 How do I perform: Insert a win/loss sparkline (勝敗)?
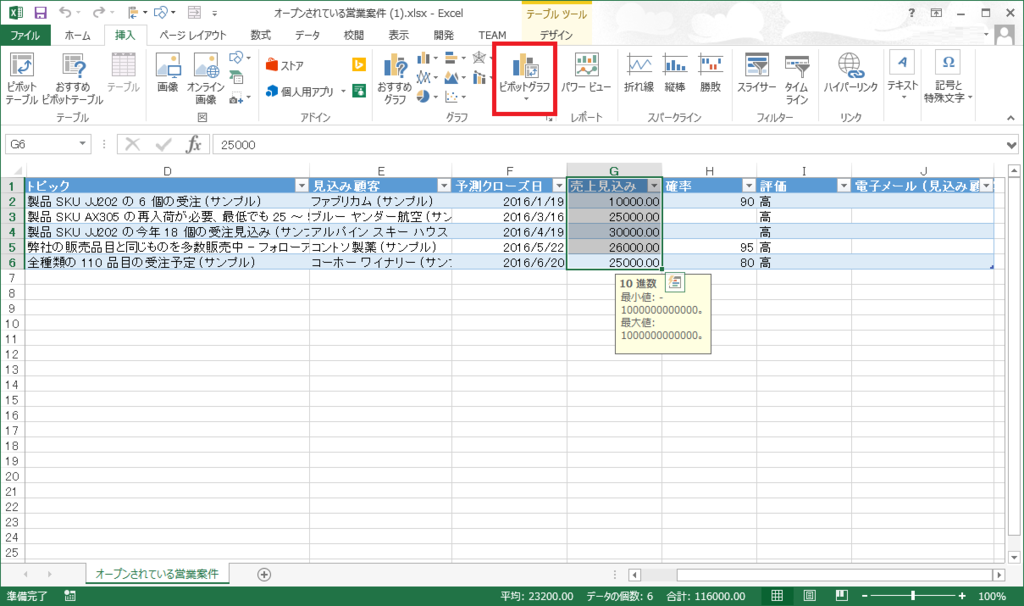711,72
